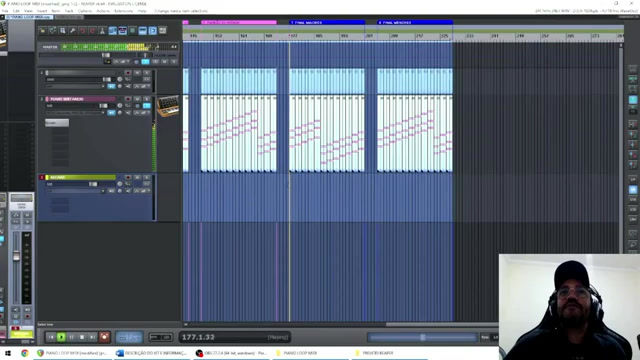640x360 pixels.
Task: Click the red Undo toolbar icon
Action: point(82,31)
